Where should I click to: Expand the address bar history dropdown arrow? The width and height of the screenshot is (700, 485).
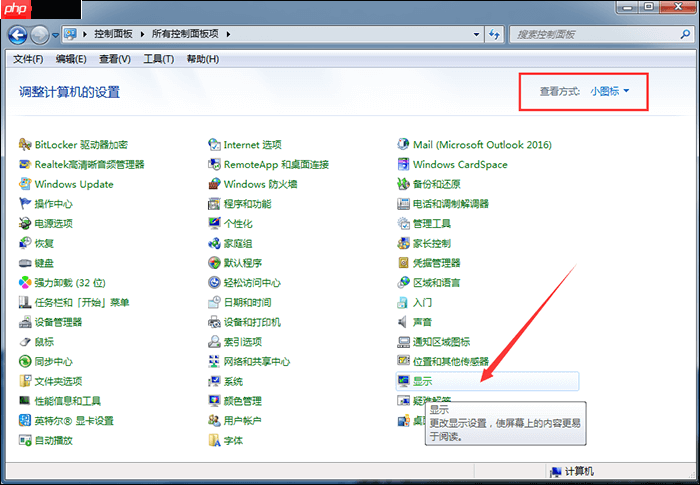point(476,34)
